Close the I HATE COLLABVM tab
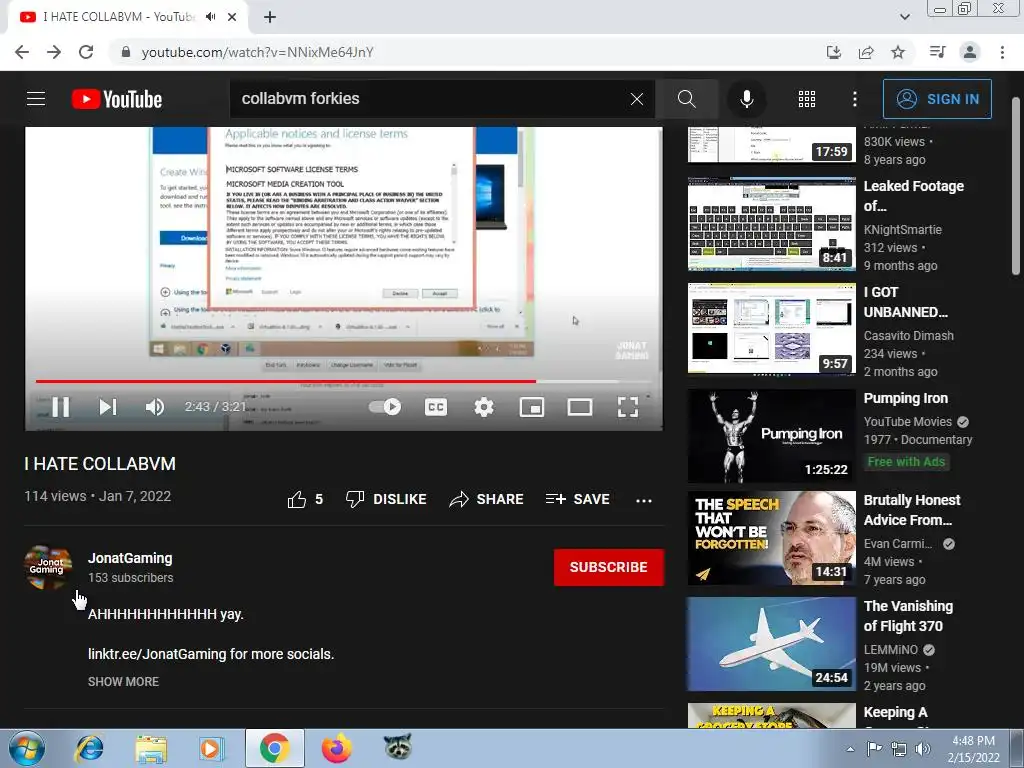Image resolution: width=1024 pixels, height=768 pixels. point(232,17)
